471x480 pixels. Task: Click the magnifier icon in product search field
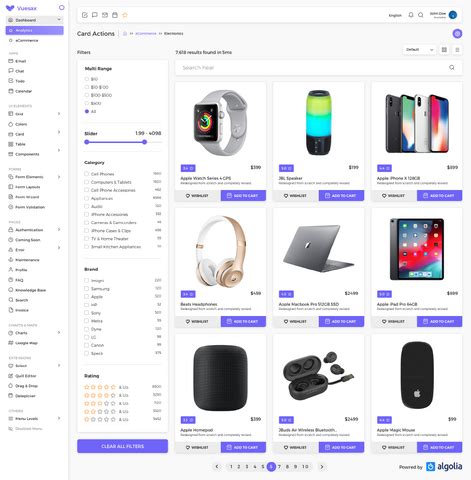click(x=452, y=68)
